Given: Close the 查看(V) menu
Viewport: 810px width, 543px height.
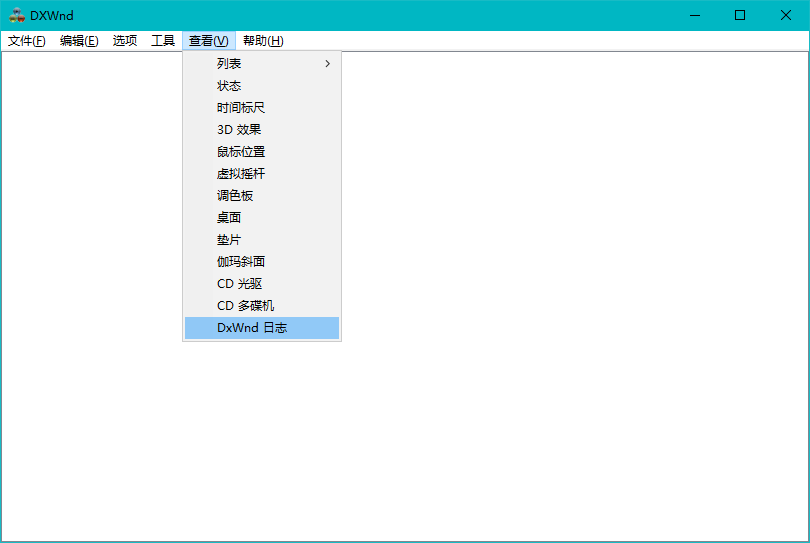Looking at the screenshot, I should [x=209, y=41].
